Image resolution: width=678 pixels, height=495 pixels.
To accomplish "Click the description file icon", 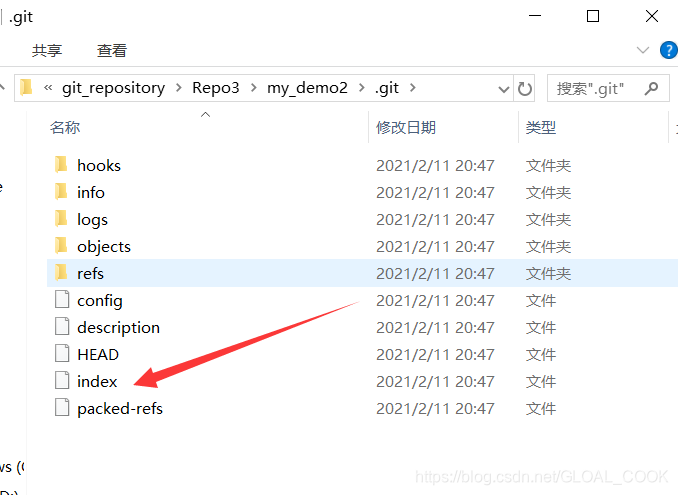I will click(x=62, y=327).
